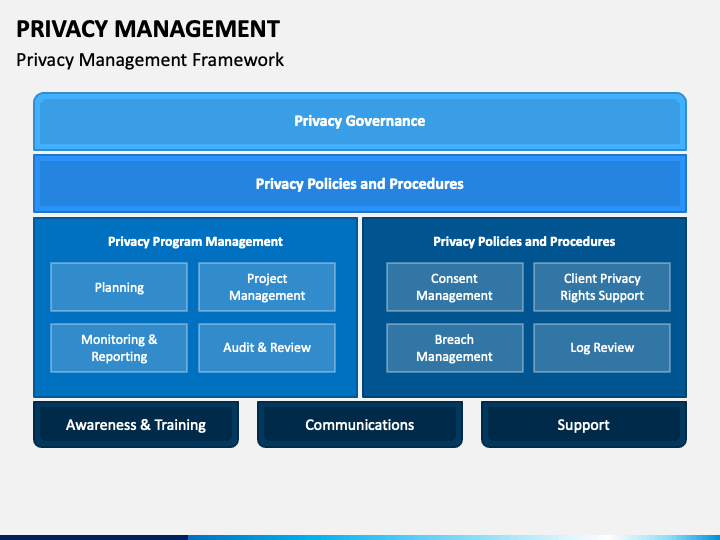Select the Privacy Management Framework subtitle
This screenshot has width=720, height=540.
[x=150, y=60]
